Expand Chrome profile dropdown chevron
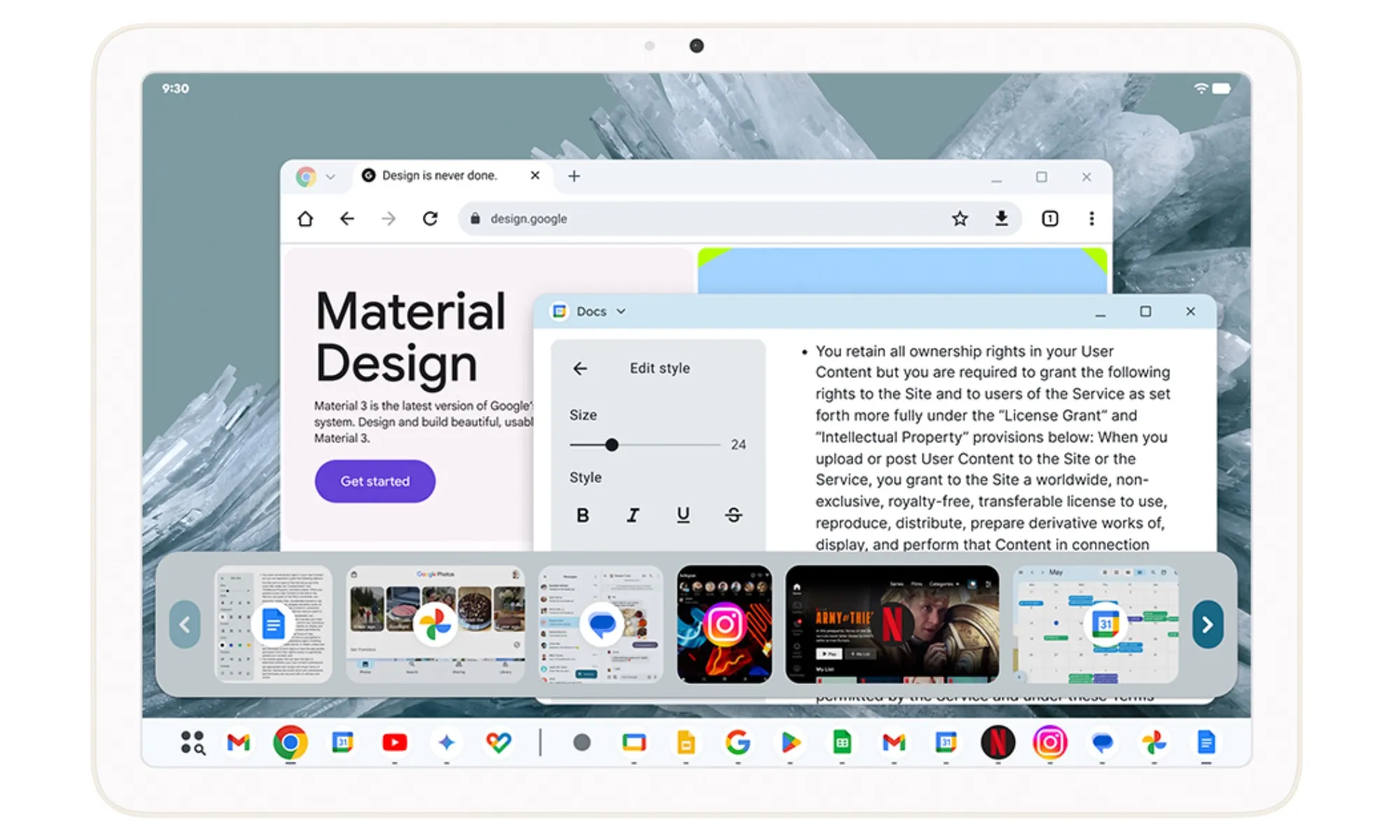 coord(330,176)
